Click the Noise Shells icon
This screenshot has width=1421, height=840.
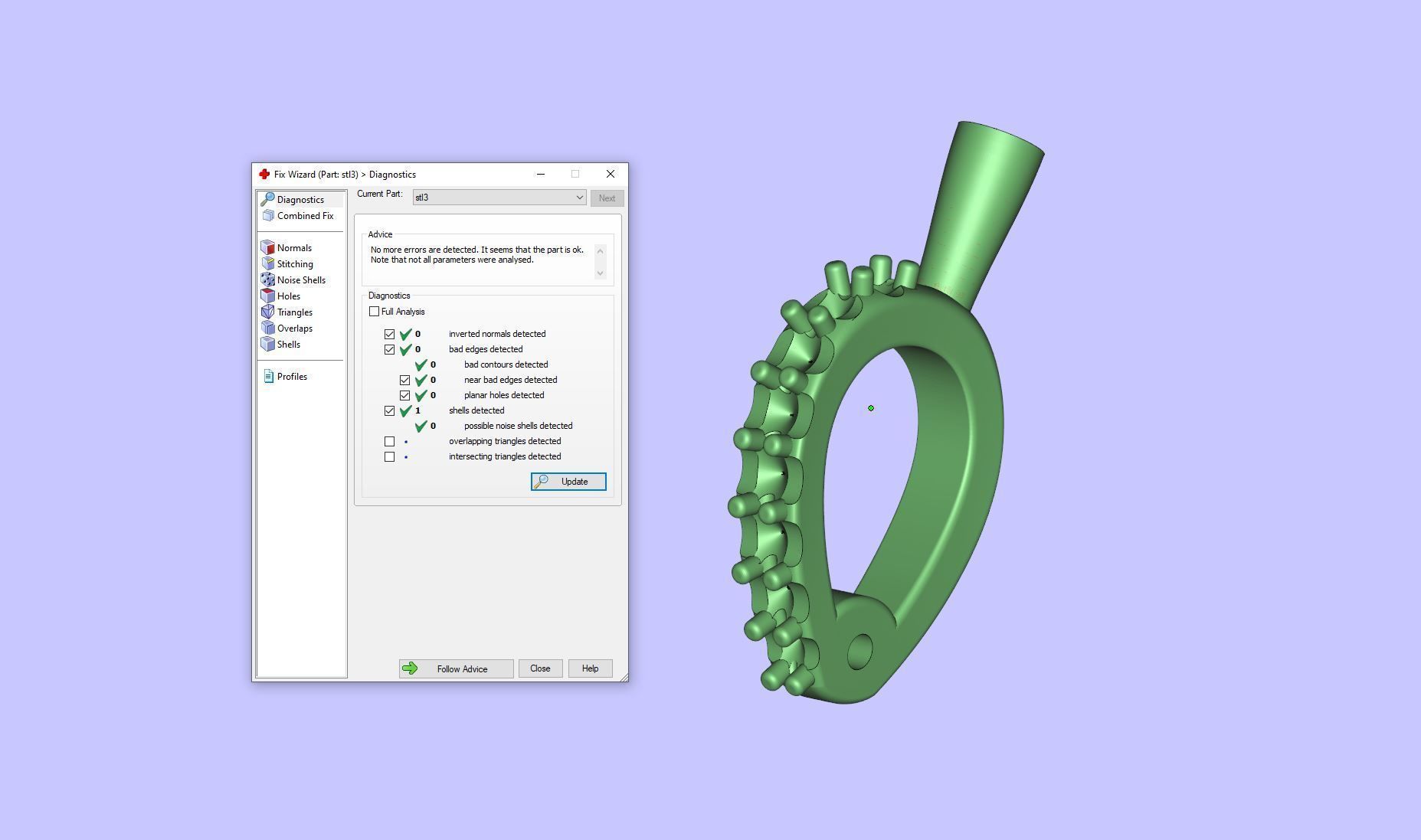pyautogui.click(x=267, y=280)
